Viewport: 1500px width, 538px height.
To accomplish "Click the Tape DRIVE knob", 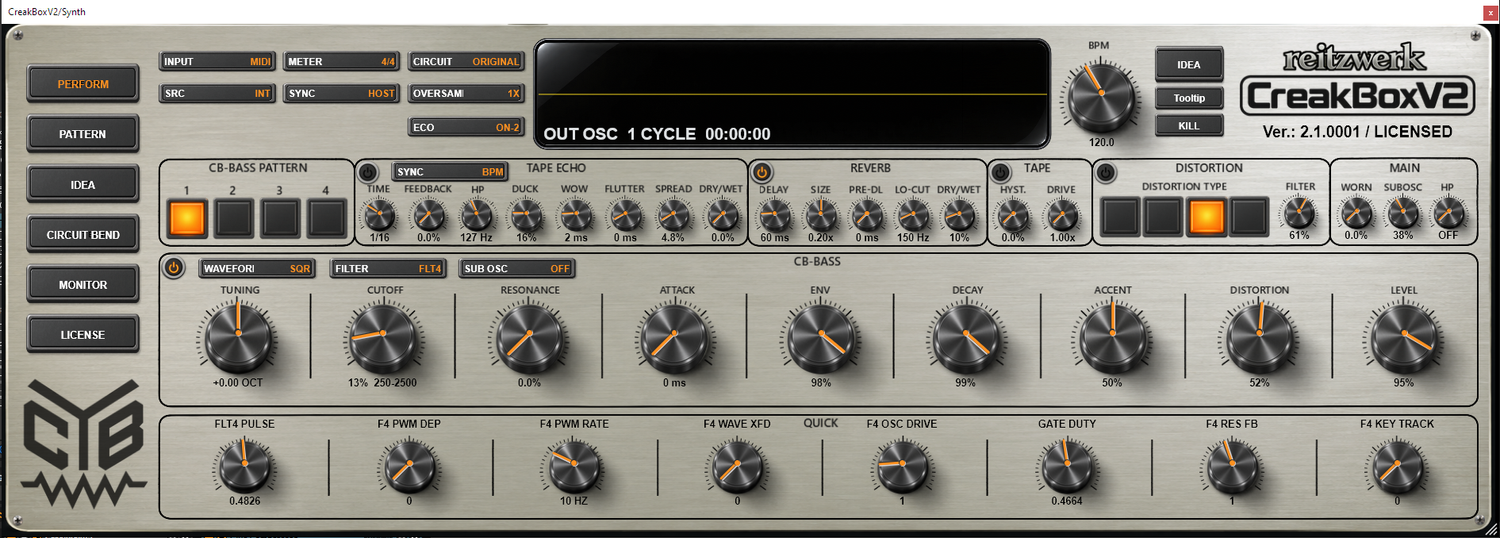I will pyautogui.click(x=1061, y=215).
